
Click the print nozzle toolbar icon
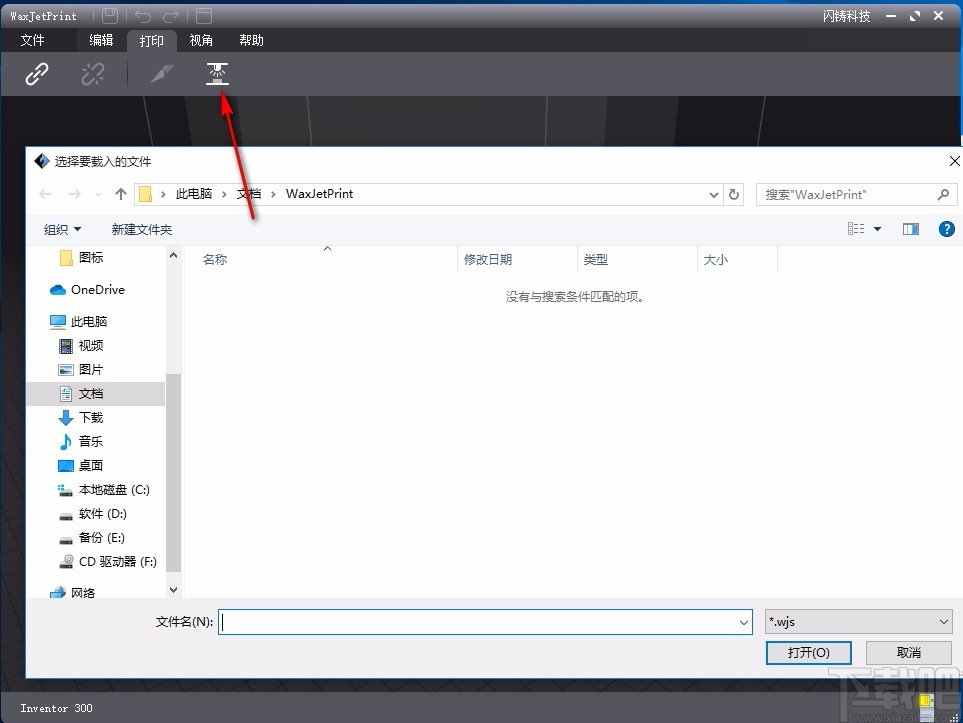pos(217,74)
